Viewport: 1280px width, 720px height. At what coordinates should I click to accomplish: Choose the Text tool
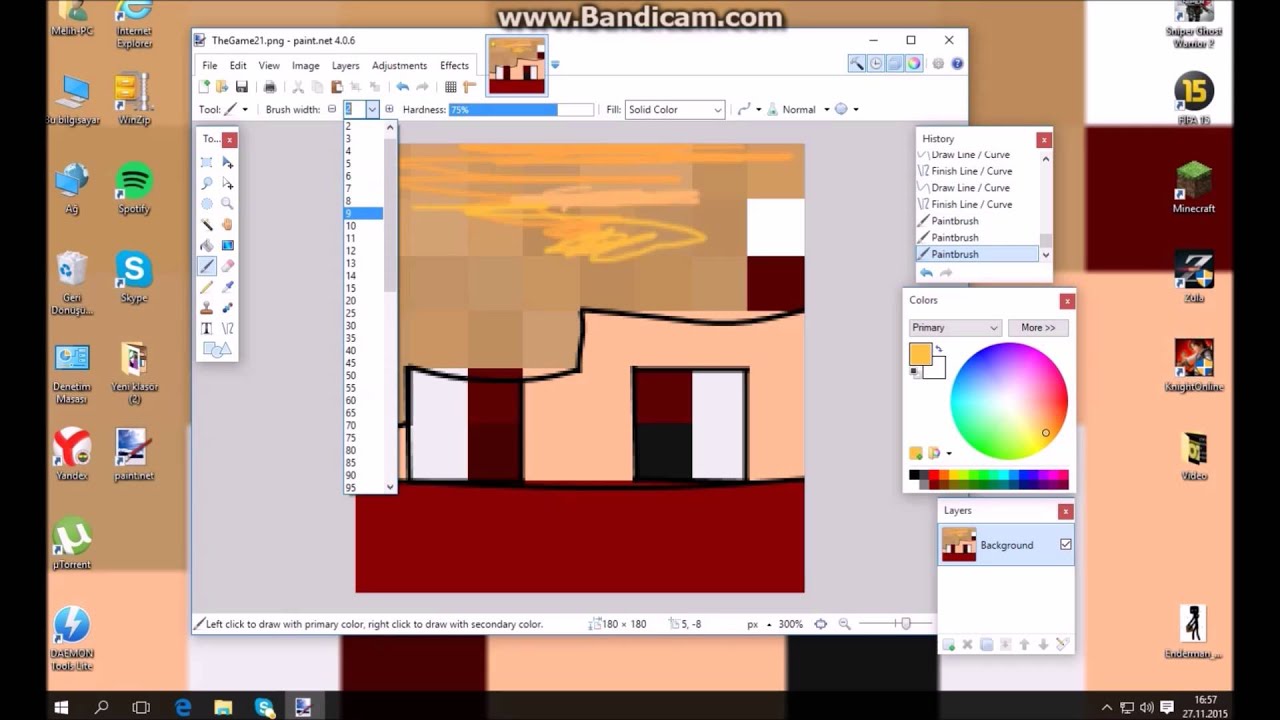[207, 329]
